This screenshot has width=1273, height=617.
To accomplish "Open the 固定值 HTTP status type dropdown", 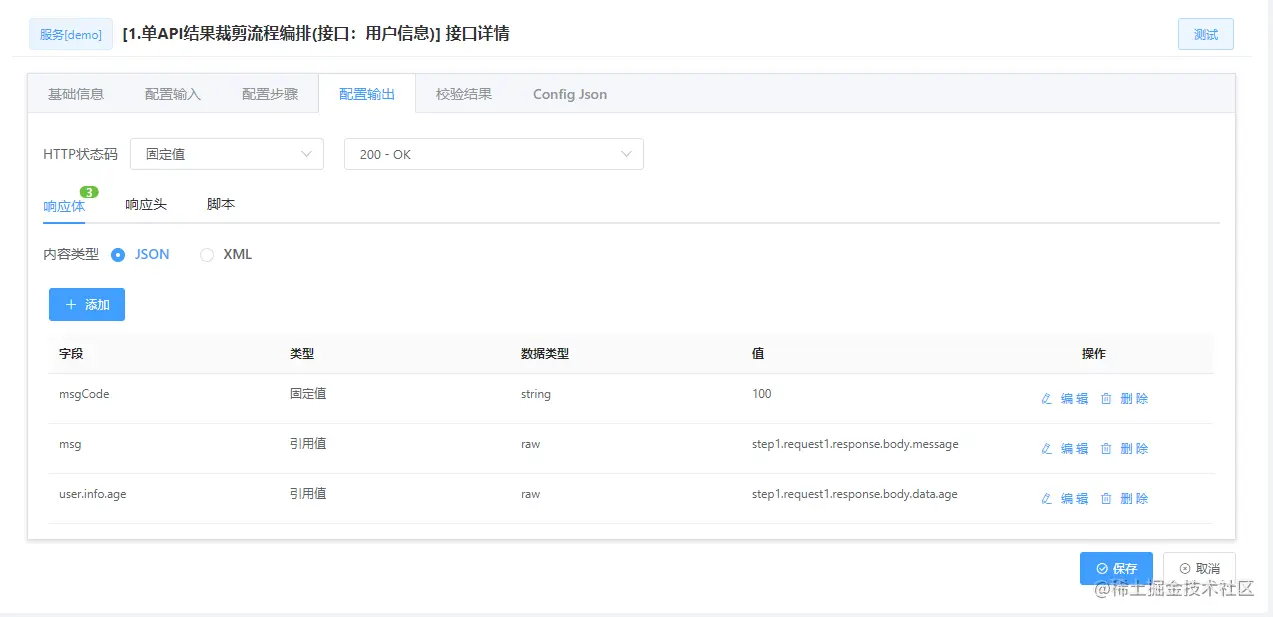I will tap(227, 154).
